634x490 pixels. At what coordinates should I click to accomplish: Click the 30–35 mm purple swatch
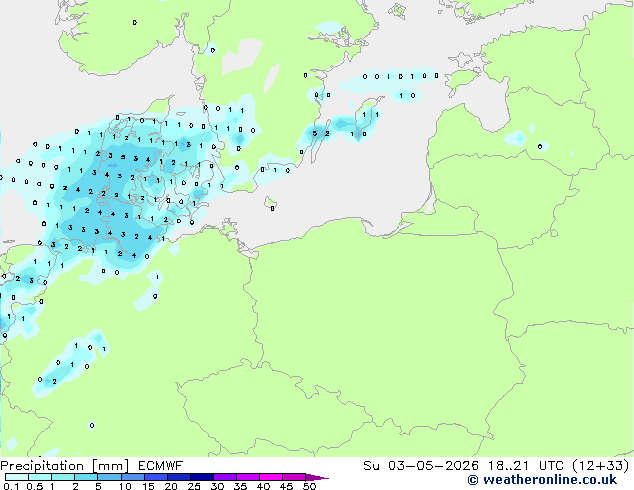point(225,477)
